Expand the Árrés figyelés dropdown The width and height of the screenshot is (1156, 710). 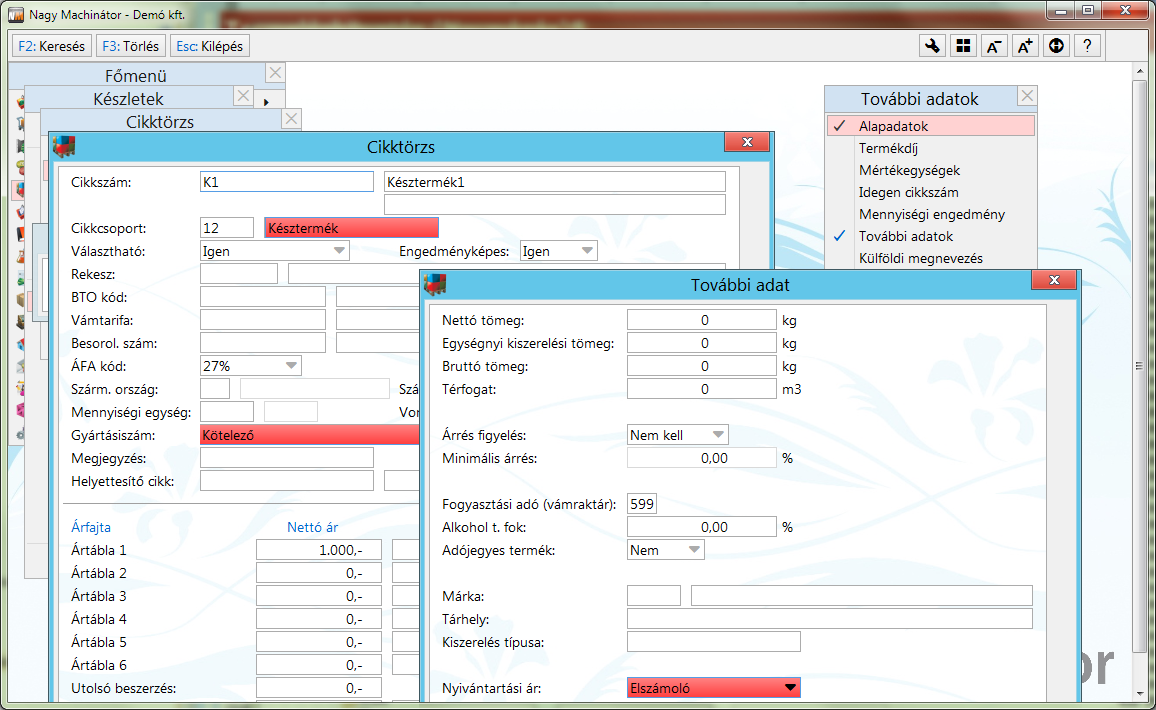click(718, 435)
